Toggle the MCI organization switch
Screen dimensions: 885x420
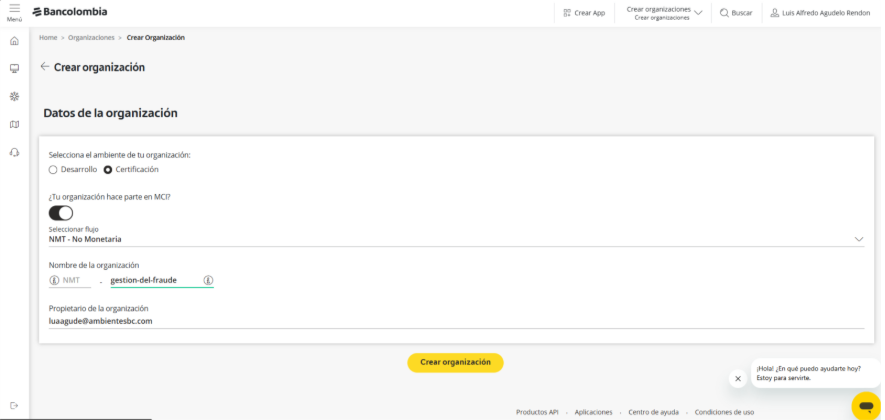tap(61, 213)
